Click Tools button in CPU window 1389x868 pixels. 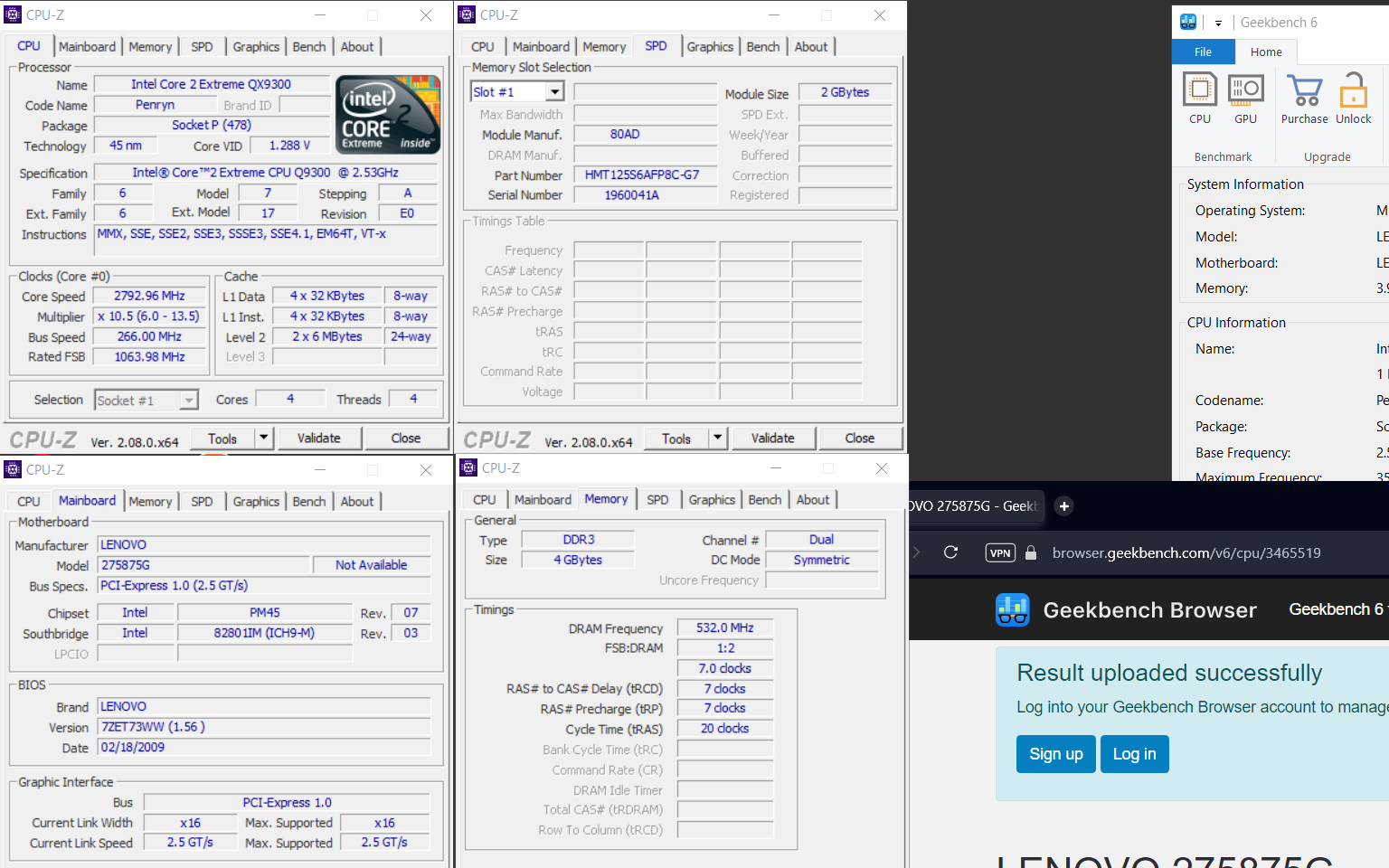coord(222,438)
